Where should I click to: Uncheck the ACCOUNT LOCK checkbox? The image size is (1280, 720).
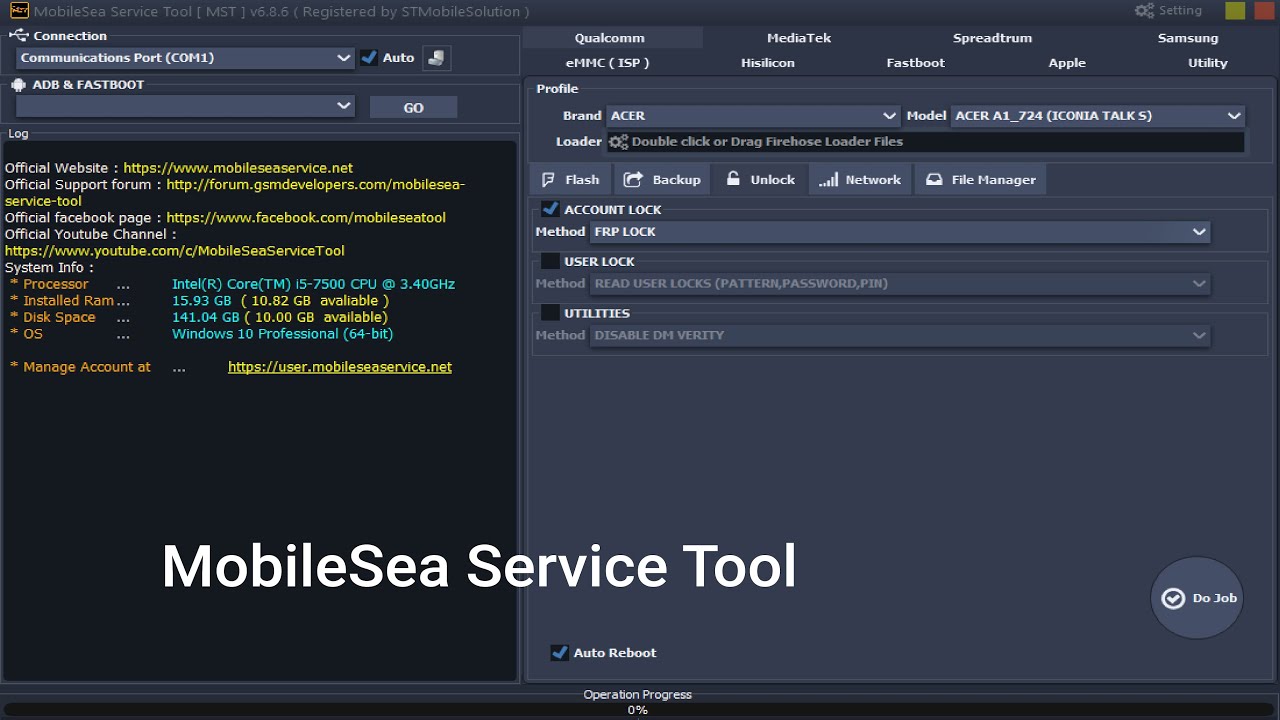pyautogui.click(x=550, y=209)
